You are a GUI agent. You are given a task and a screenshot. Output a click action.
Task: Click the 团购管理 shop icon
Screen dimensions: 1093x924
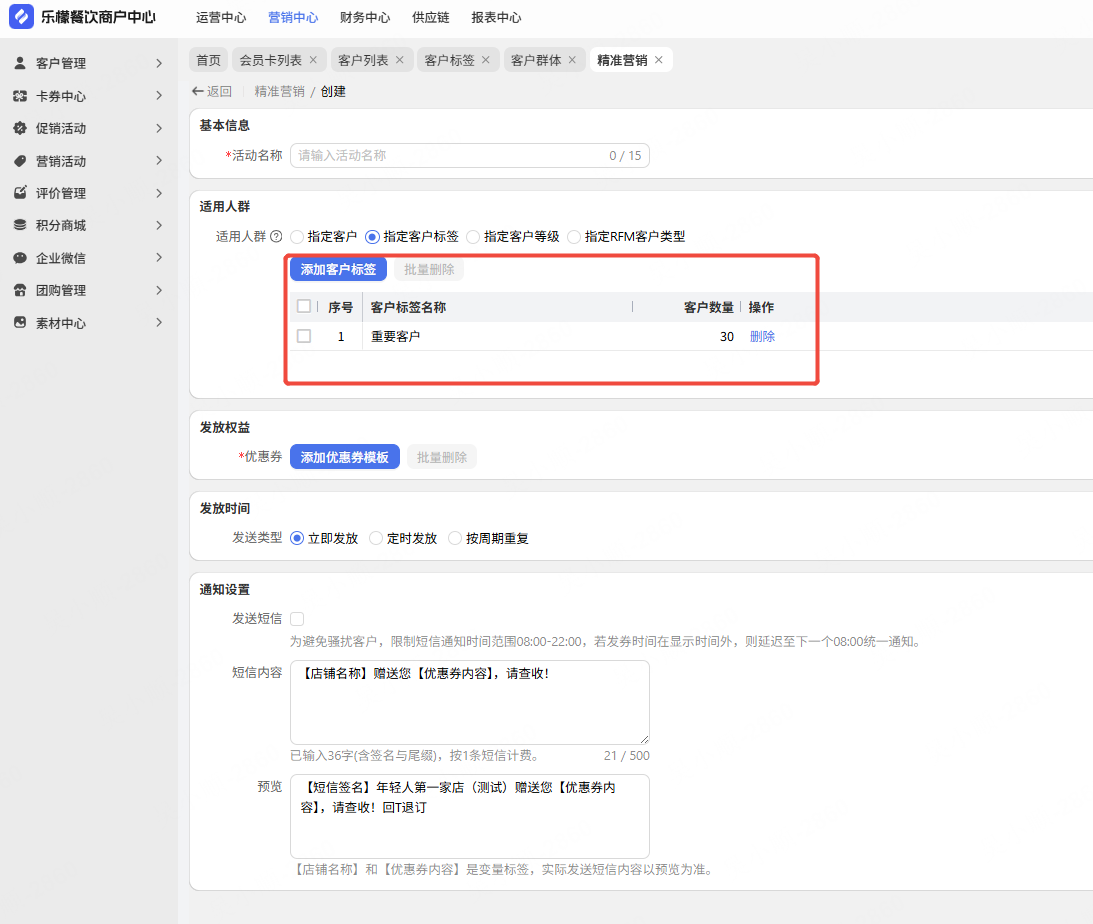pyautogui.click(x=20, y=290)
